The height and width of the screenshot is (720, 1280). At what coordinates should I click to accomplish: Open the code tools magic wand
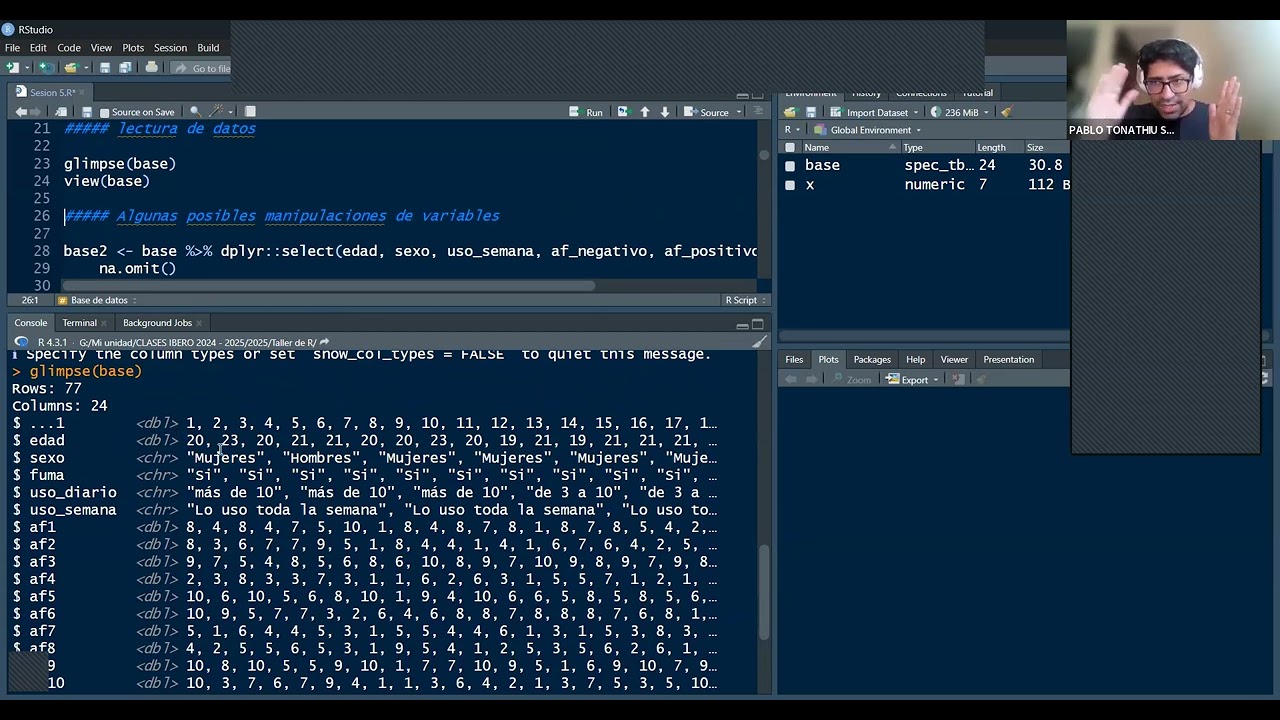(217, 112)
